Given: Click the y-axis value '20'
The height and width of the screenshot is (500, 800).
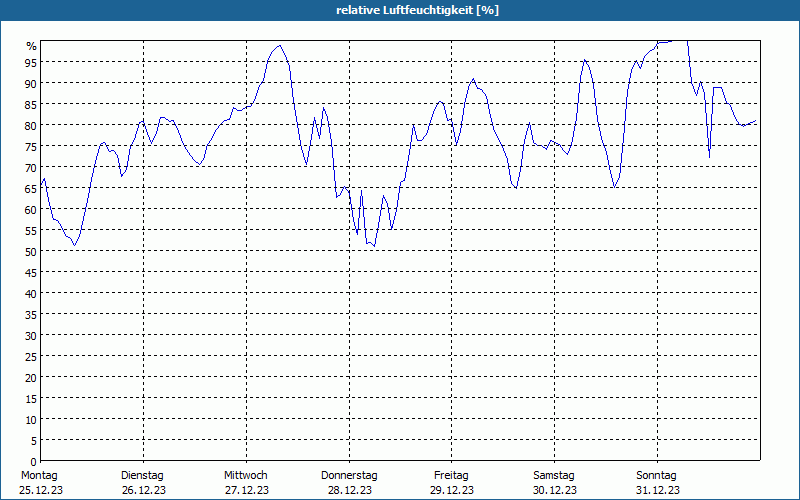Looking at the screenshot, I should 32,378.
